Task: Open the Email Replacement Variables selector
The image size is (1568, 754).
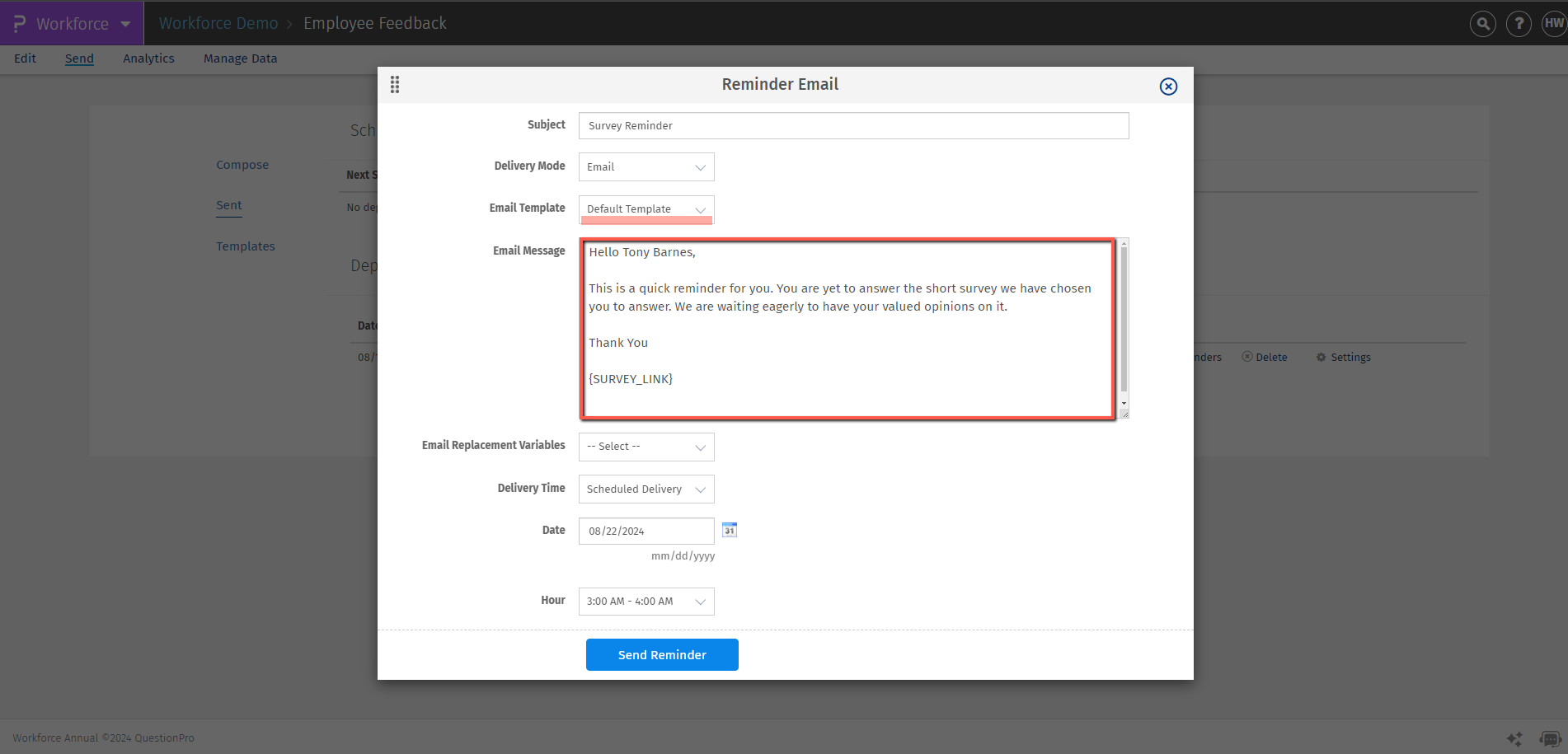Action: click(646, 447)
